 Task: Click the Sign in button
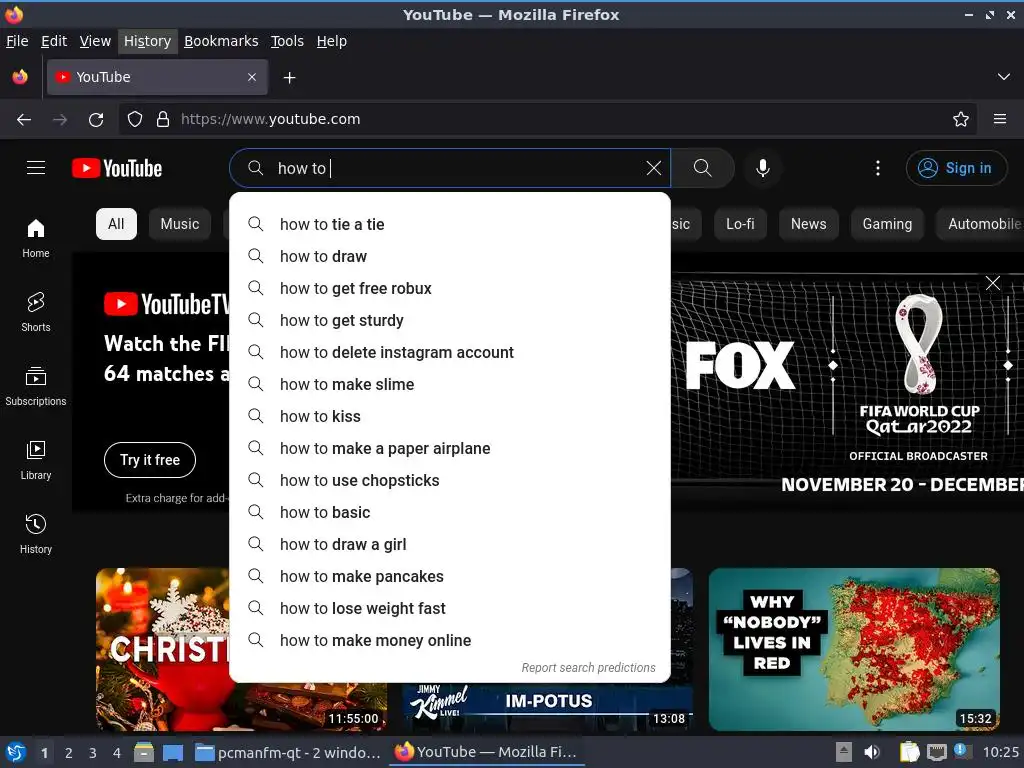click(956, 168)
